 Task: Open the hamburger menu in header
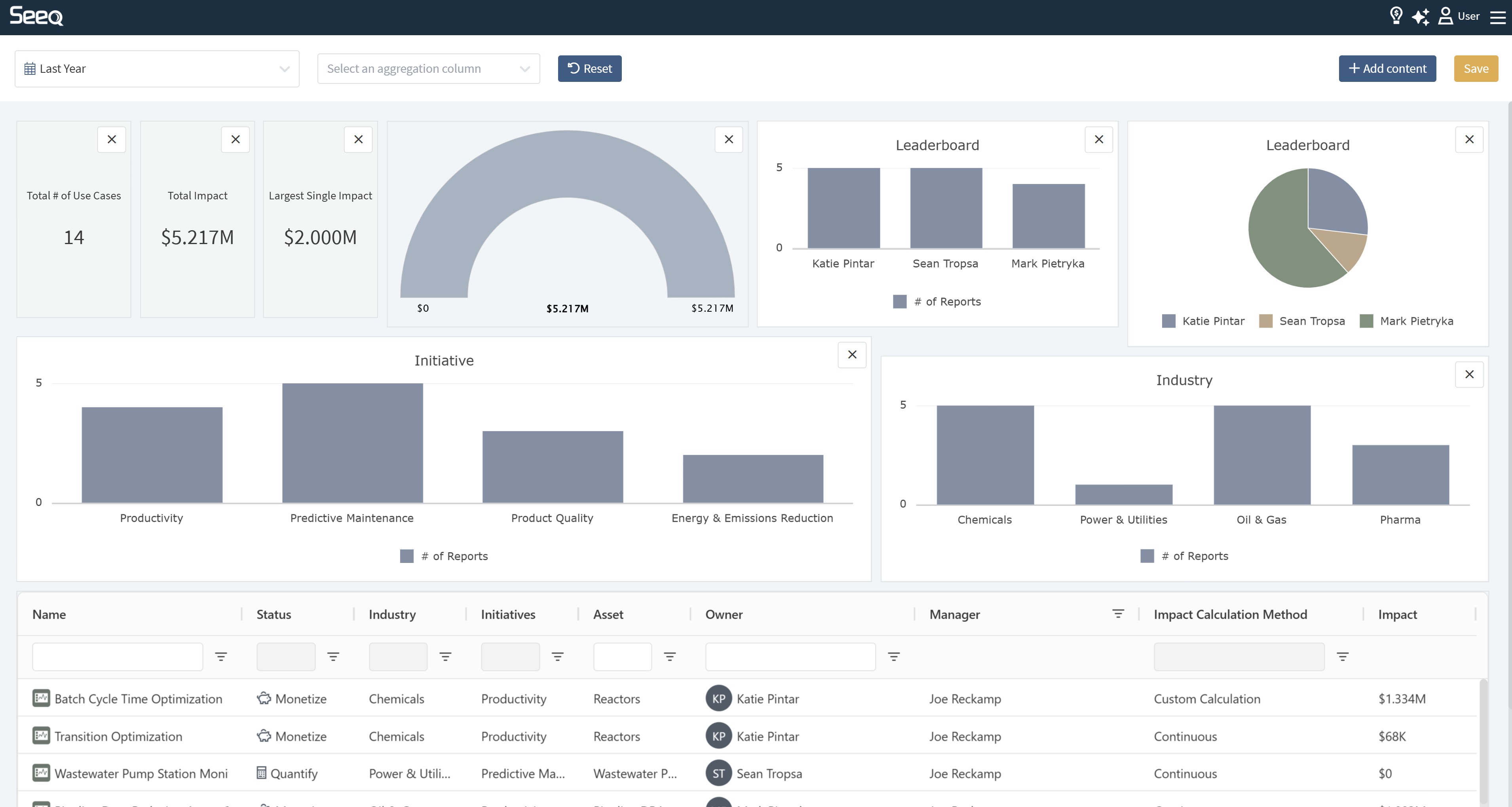coord(1498,17)
